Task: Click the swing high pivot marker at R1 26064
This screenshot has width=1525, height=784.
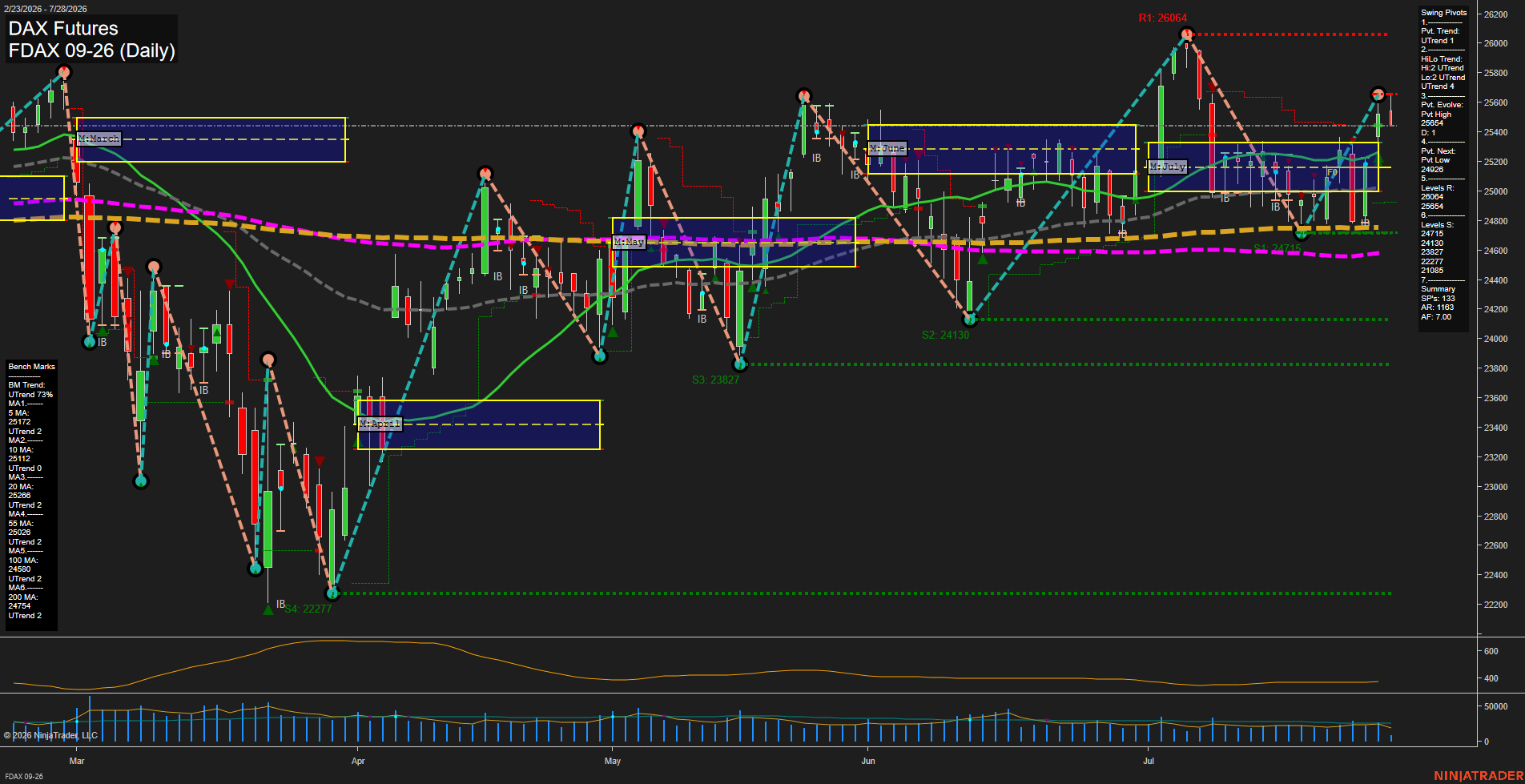Action: [x=1187, y=34]
